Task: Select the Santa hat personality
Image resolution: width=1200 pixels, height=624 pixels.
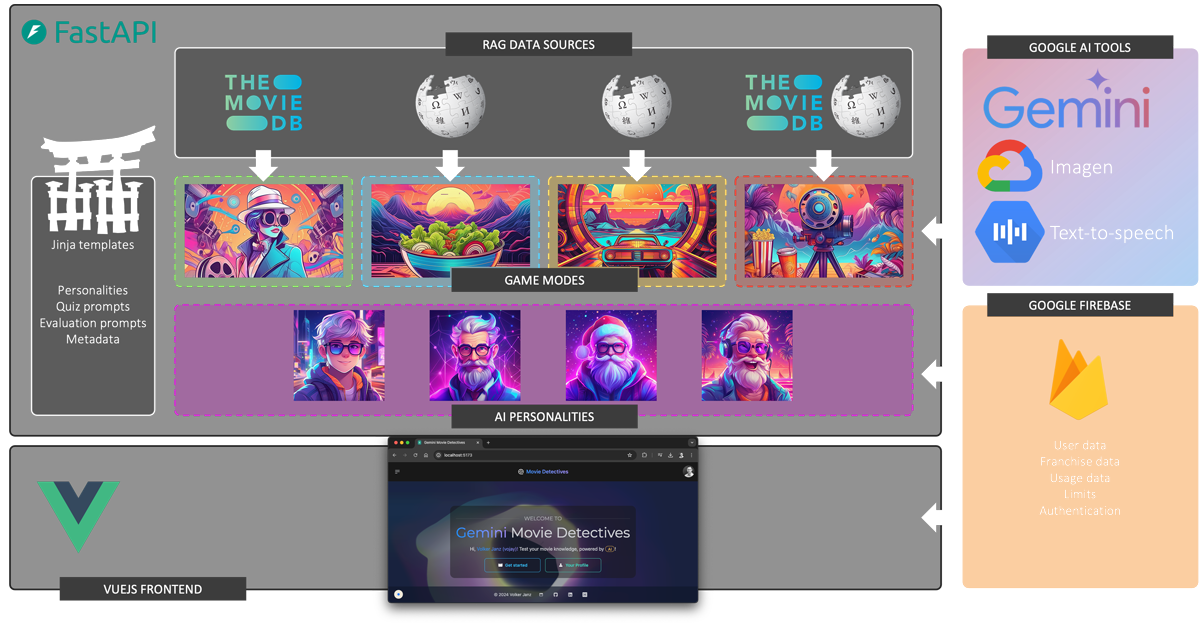Action: click(611, 355)
